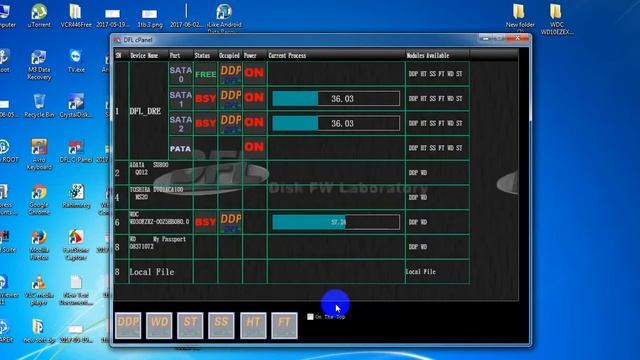Viewport: 640px width, 360px height.
Task: Select the SATA 1 port cell
Action: (181, 99)
